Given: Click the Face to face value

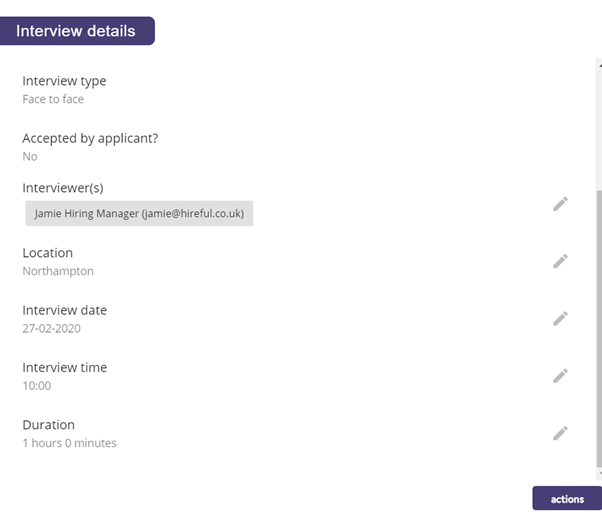Looking at the screenshot, I should click(53, 99).
